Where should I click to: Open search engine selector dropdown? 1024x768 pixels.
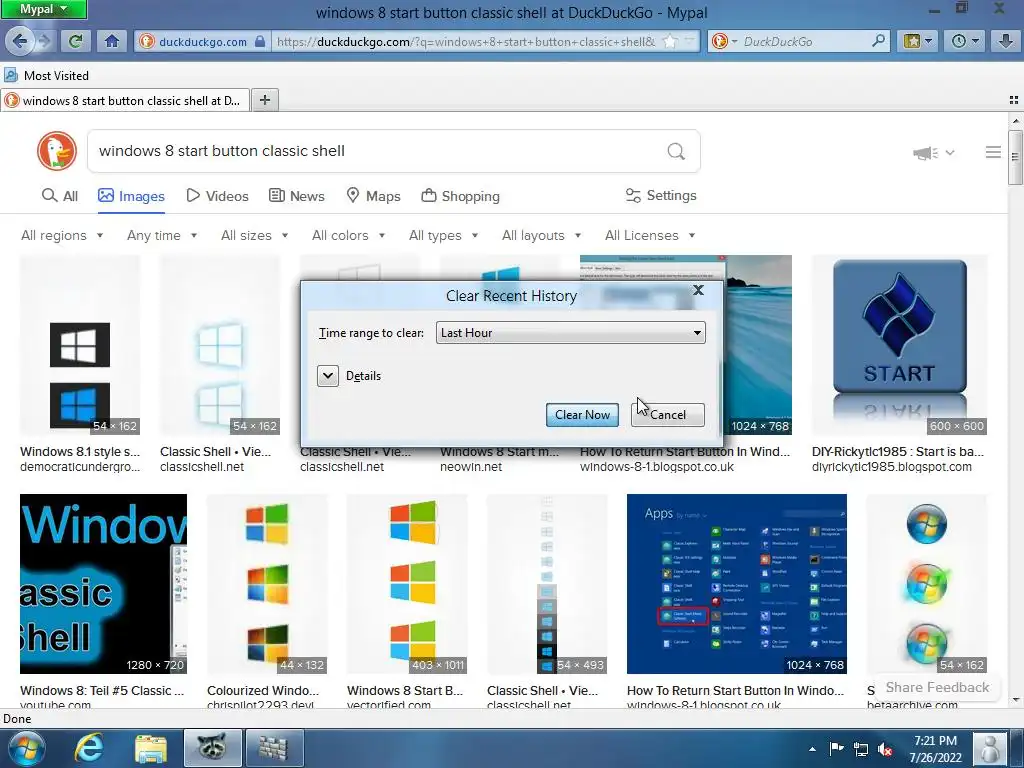pyautogui.click(x=724, y=41)
